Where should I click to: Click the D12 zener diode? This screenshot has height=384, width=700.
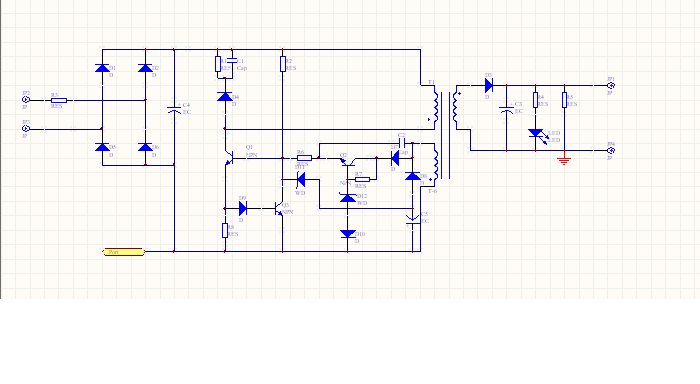point(348,197)
